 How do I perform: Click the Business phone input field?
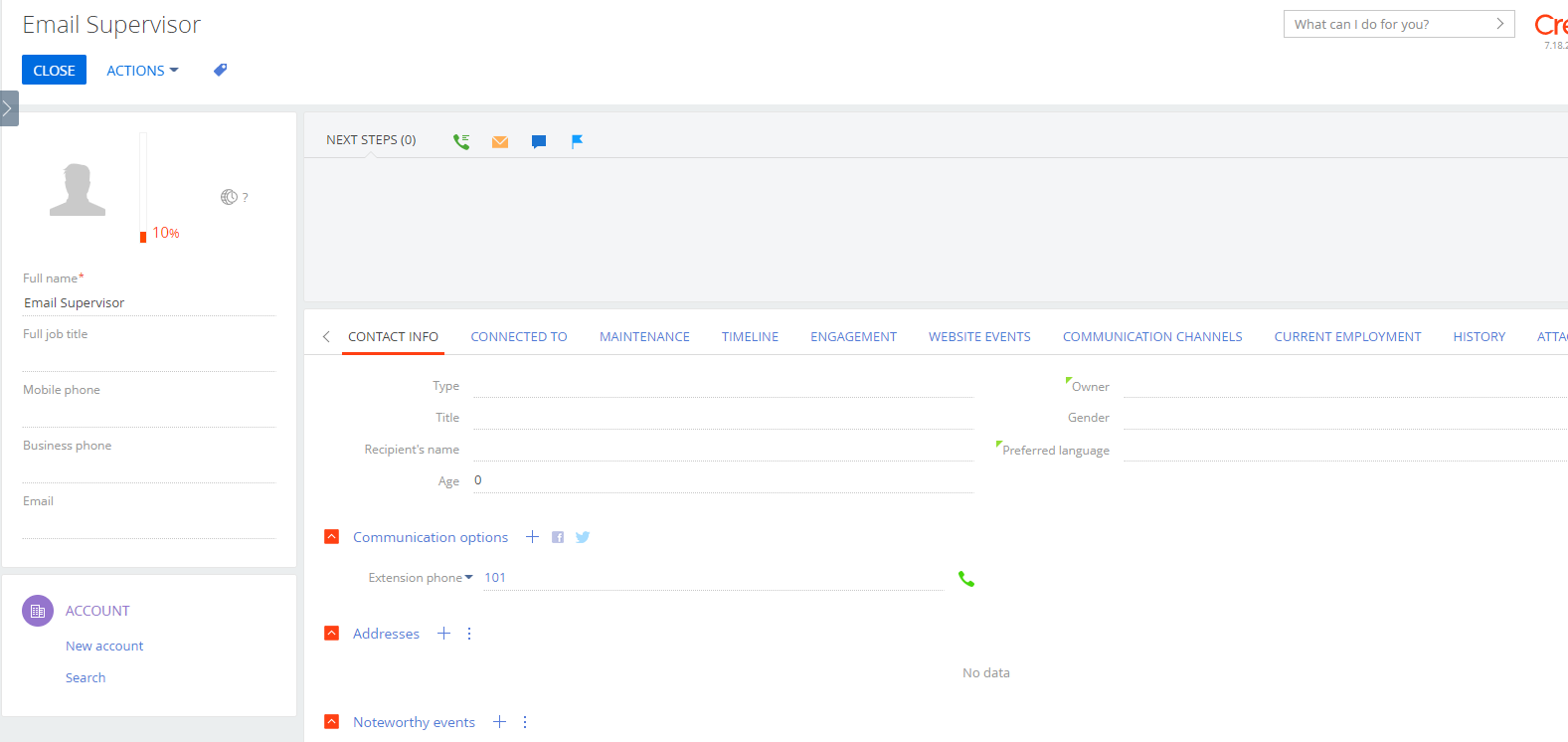(x=149, y=470)
